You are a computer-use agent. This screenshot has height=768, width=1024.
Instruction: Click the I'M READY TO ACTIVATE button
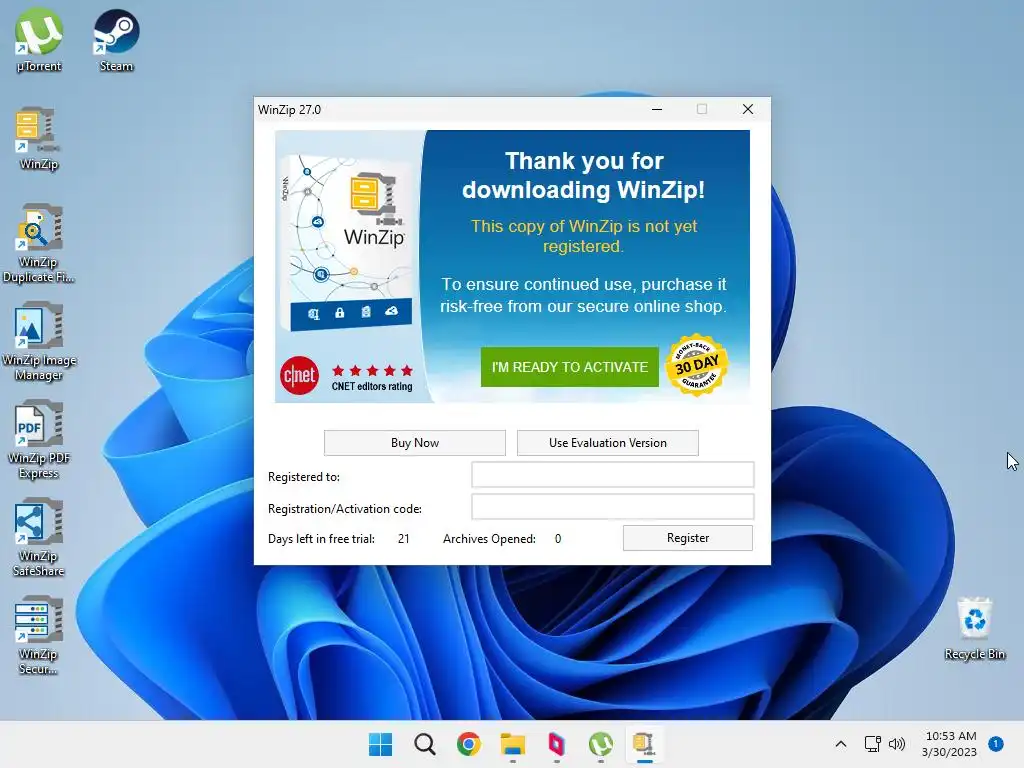click(x=569, y=367)
